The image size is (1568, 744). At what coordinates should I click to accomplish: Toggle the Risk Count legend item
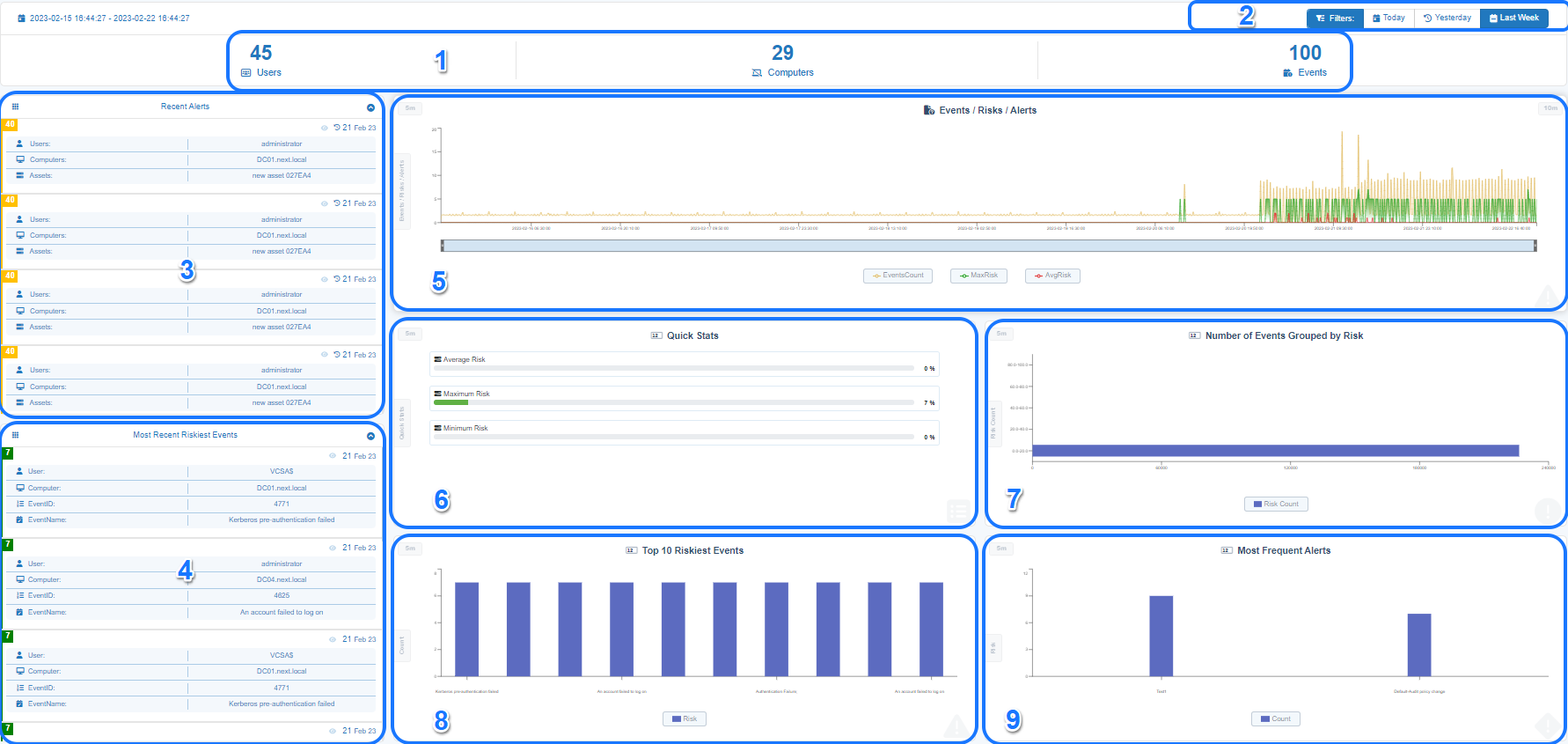tap(1276, 505)
